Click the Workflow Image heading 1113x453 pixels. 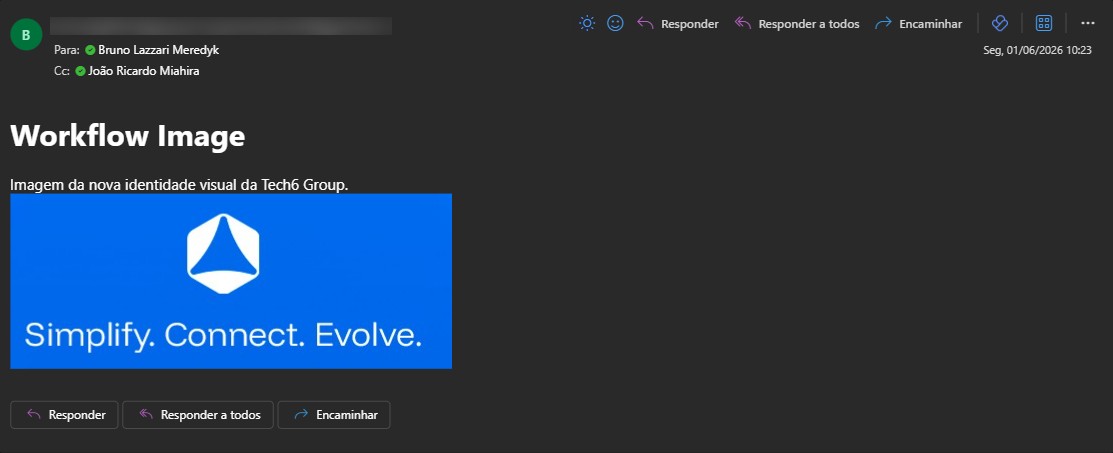(x=128, y=135)
